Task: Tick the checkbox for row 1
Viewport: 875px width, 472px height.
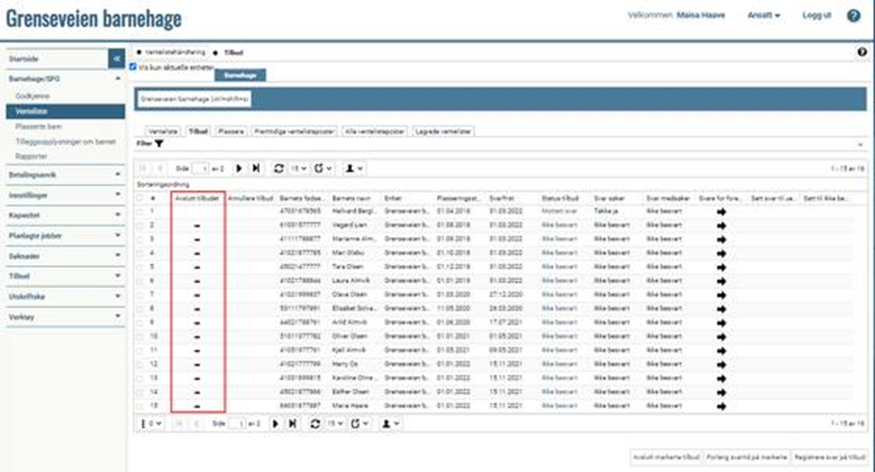Action: coord(140,212)
